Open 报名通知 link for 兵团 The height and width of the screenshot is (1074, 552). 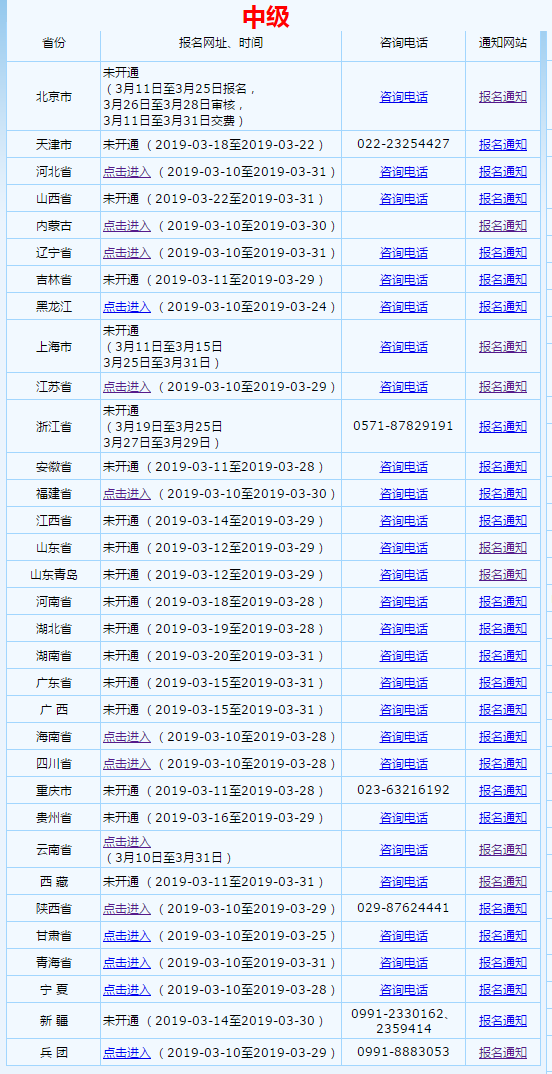coord(503,1053)
